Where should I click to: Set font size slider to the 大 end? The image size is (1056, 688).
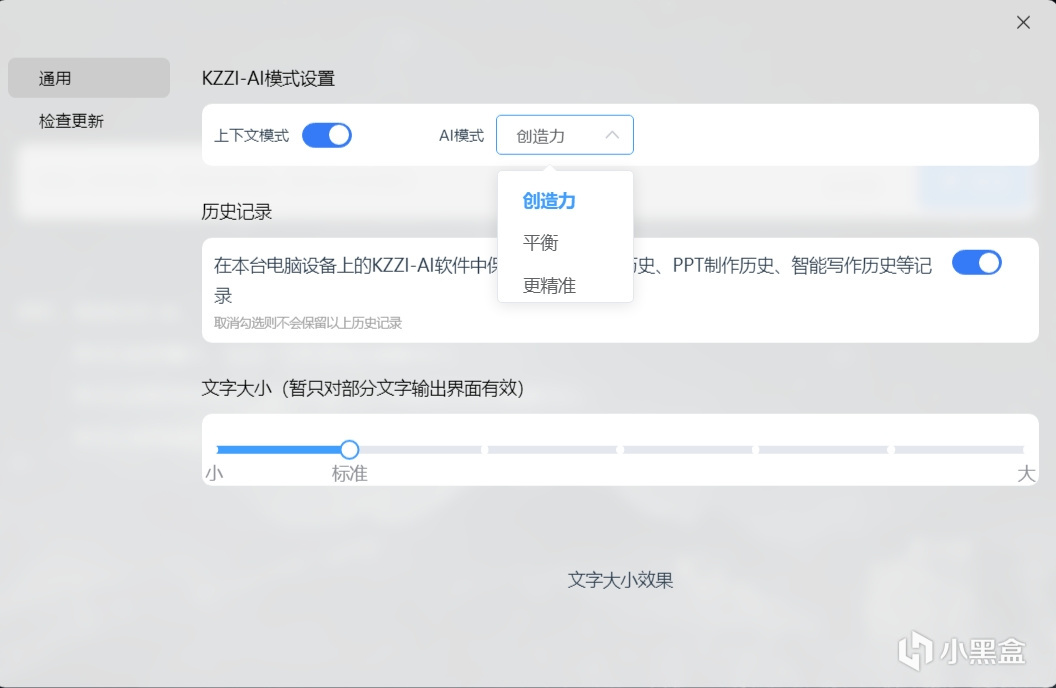1023,449
